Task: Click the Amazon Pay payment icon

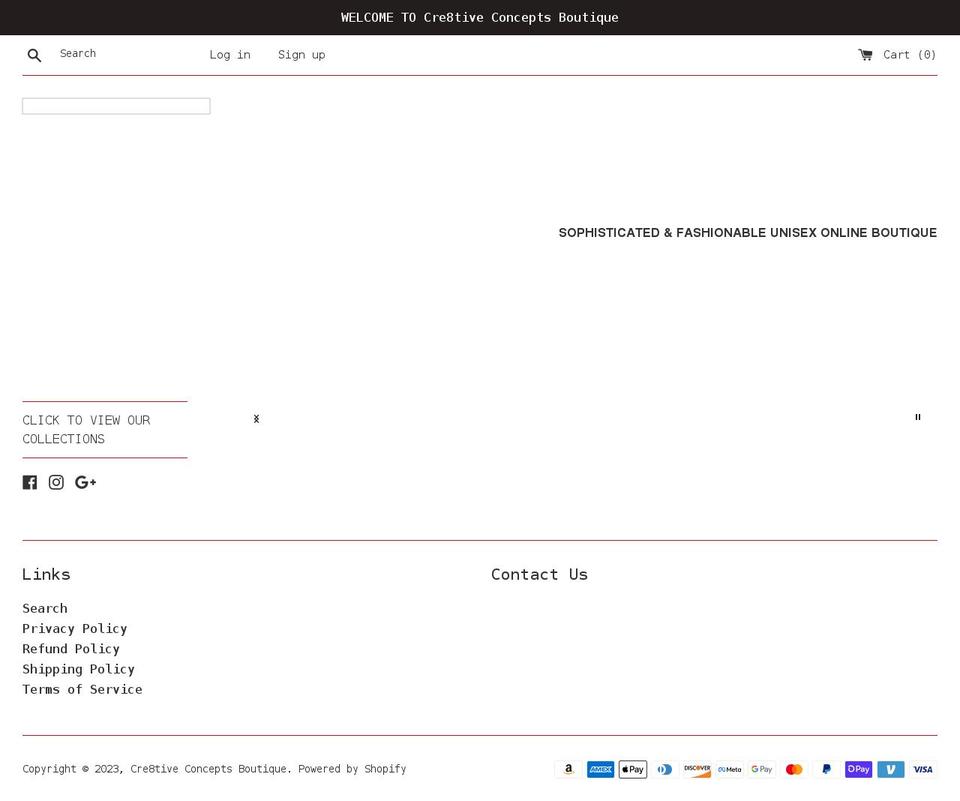Action: click(x=568, y=769)
